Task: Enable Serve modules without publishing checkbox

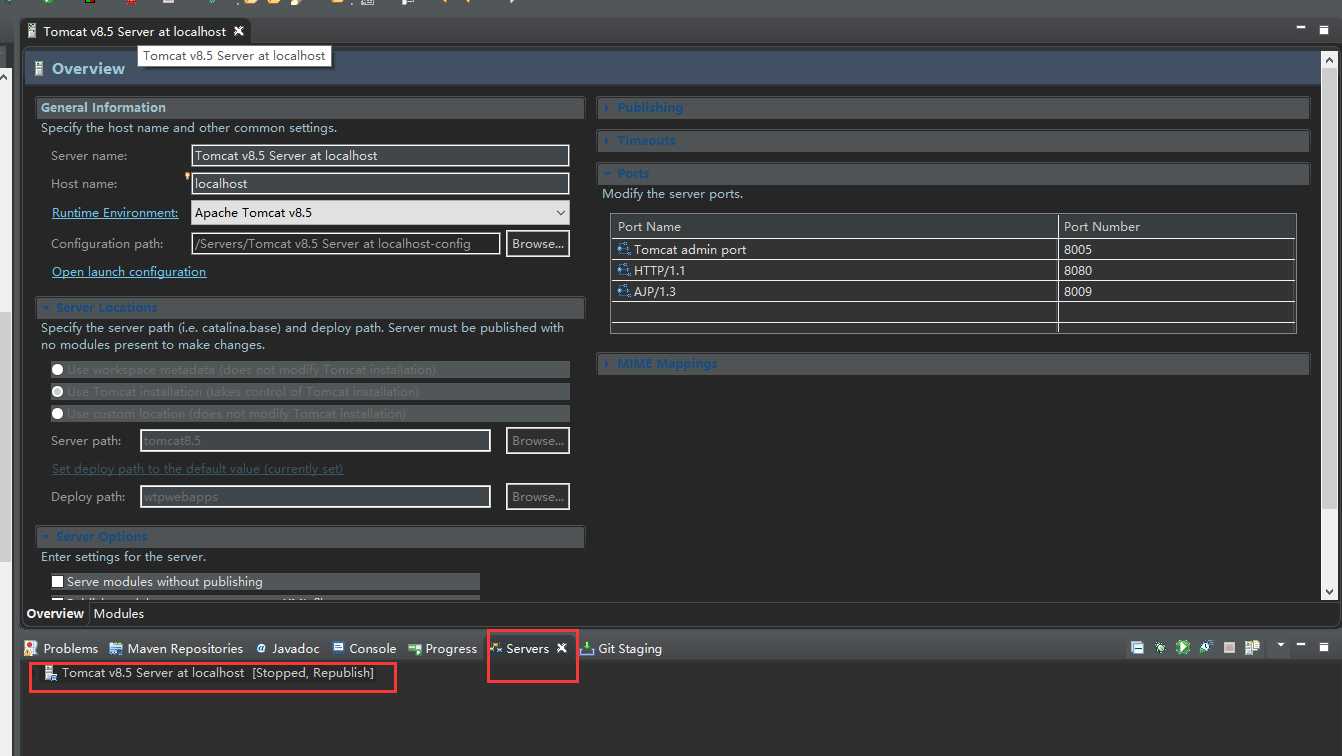Action: [x=58, y=581]
